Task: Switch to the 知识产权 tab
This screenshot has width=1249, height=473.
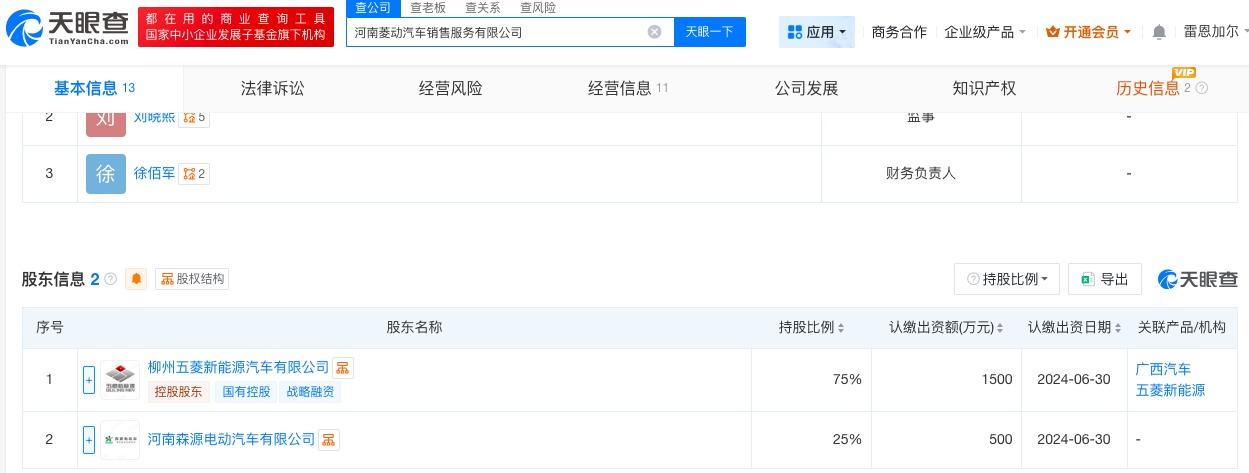Action: (x=984, y=88)
